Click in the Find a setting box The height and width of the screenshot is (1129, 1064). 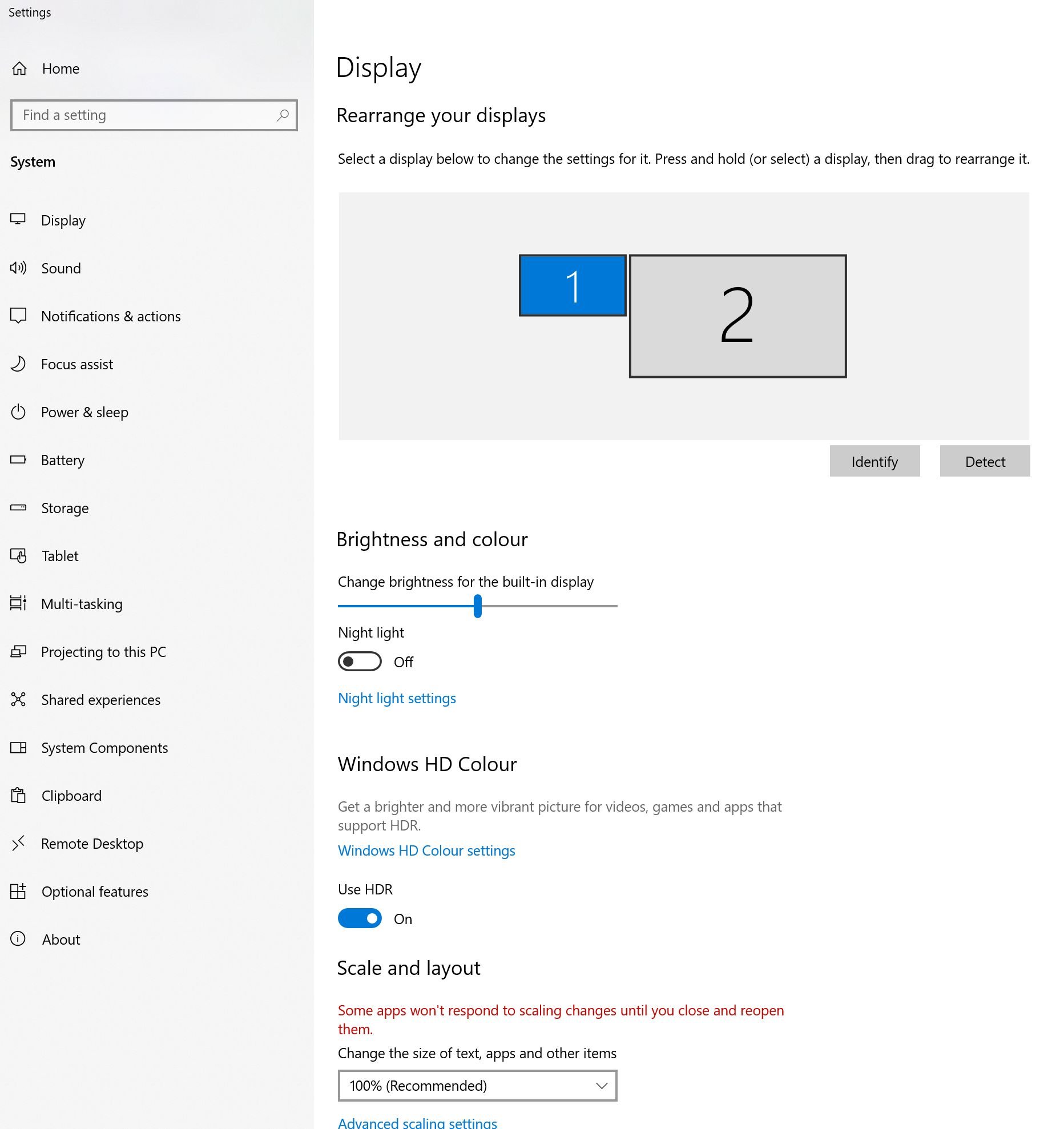(154, 115)
